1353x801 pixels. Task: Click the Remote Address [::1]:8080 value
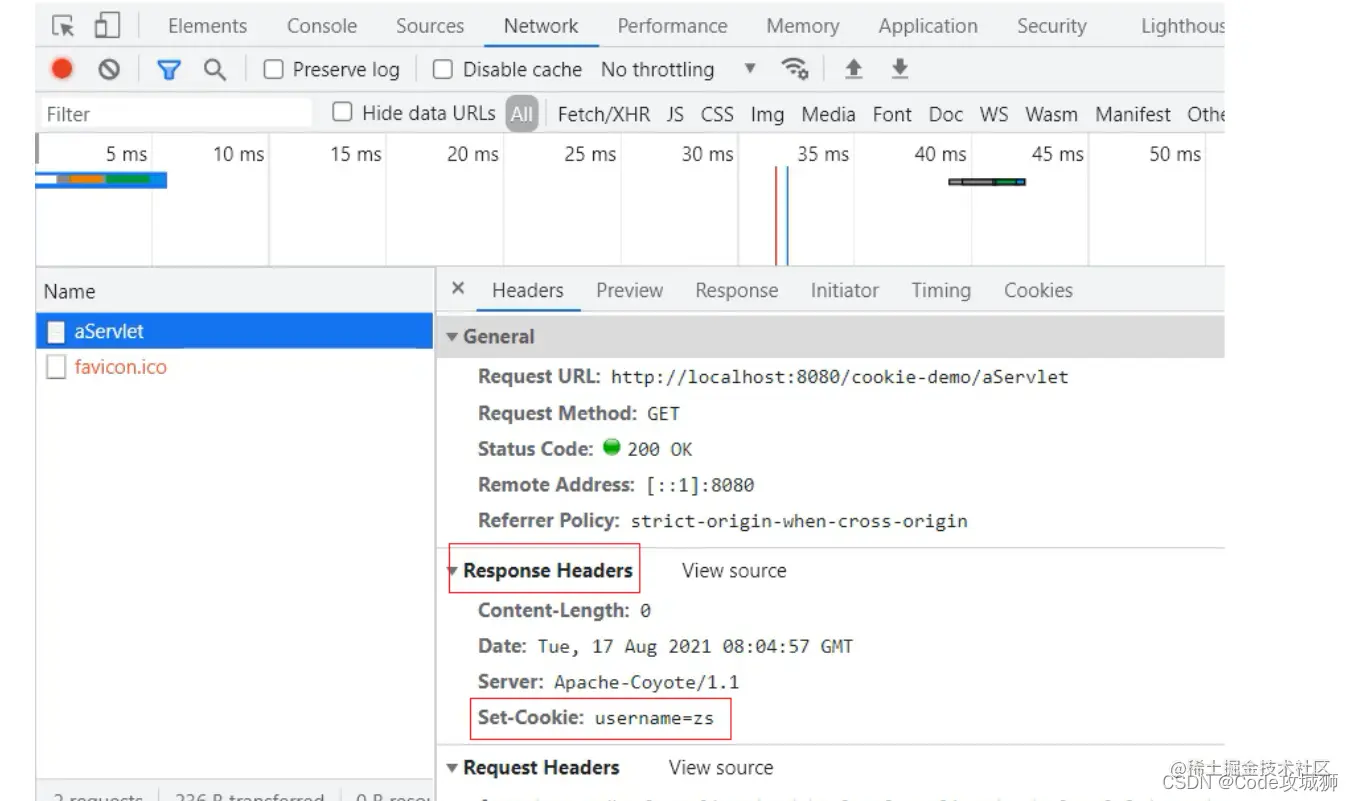(700, 485)
